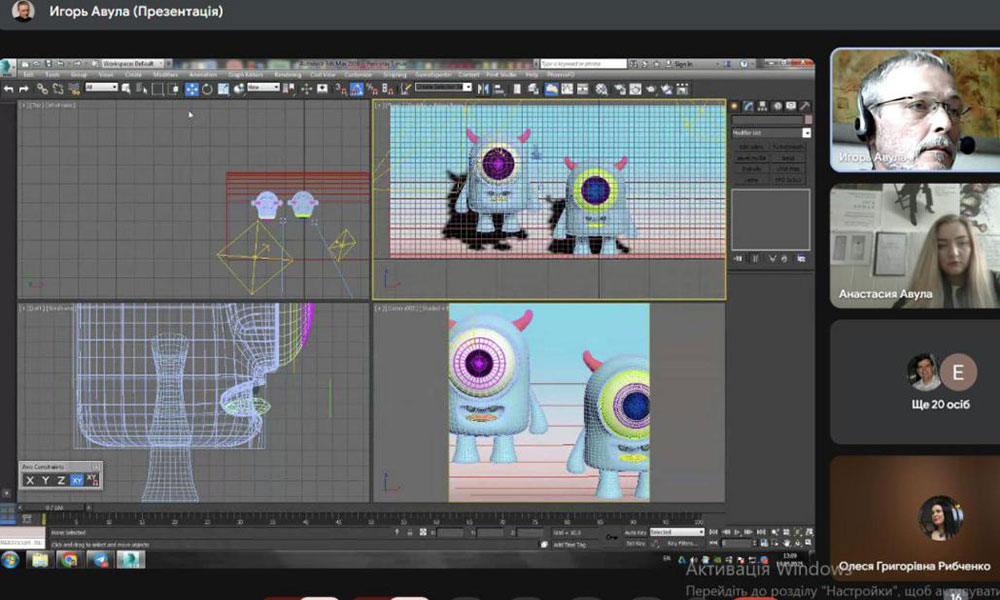Toggle Selection Lock in the status bar
1000x600 pixels.
click(x=410, y=532)
